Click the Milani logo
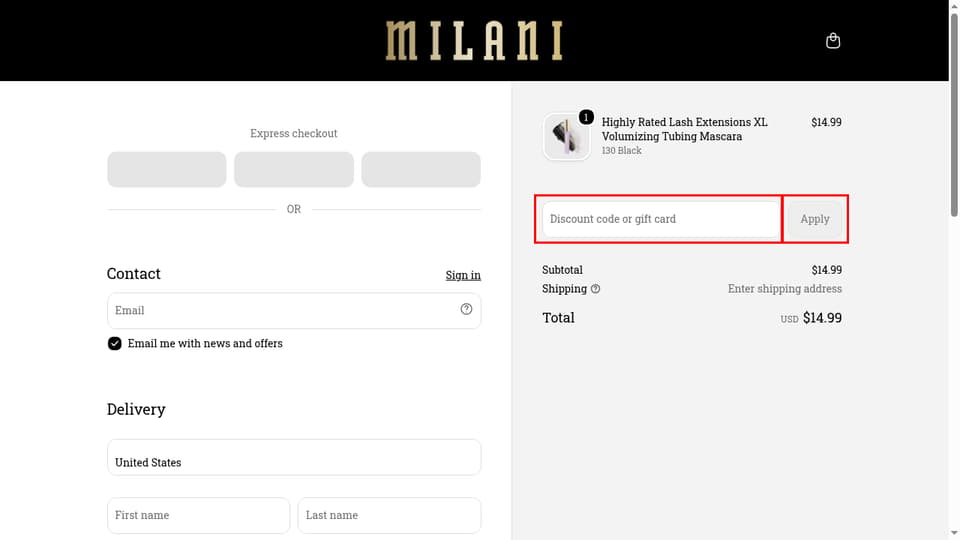 click(474, 41)
